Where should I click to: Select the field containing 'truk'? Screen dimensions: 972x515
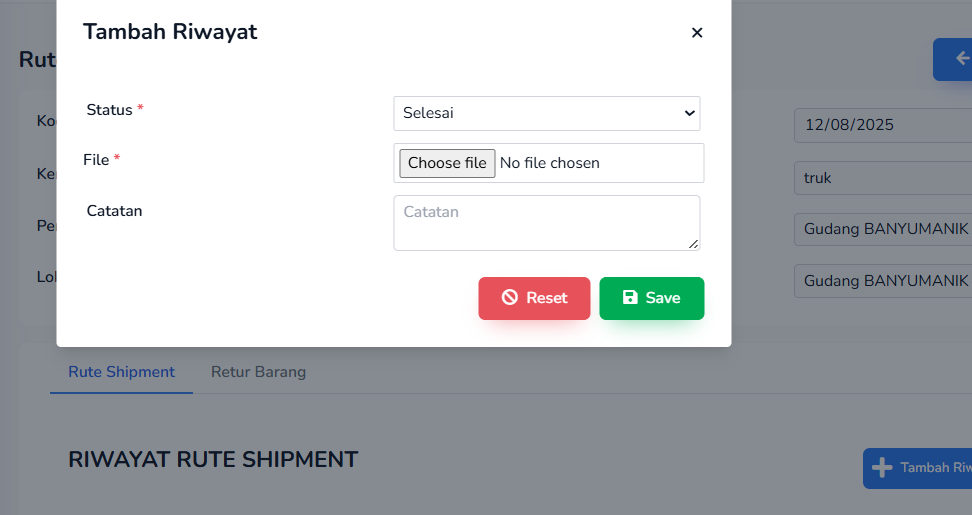click(x=882, y=178)
